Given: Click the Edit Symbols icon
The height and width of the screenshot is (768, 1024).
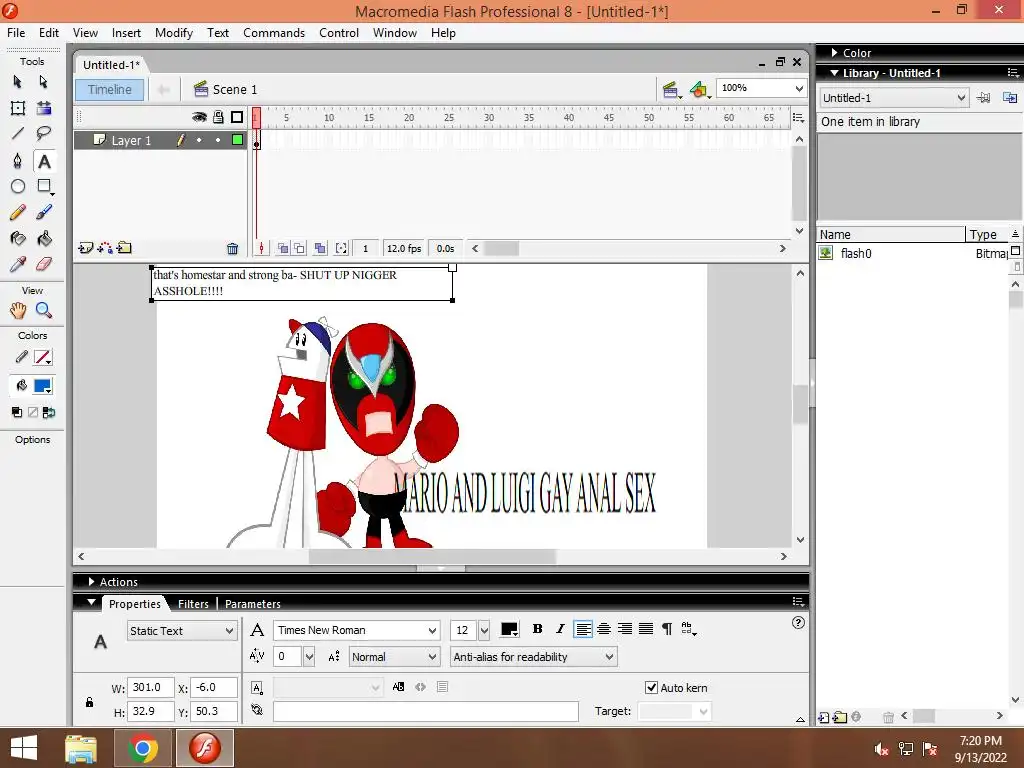Looking at the screenshot, I should click(699, 89).
